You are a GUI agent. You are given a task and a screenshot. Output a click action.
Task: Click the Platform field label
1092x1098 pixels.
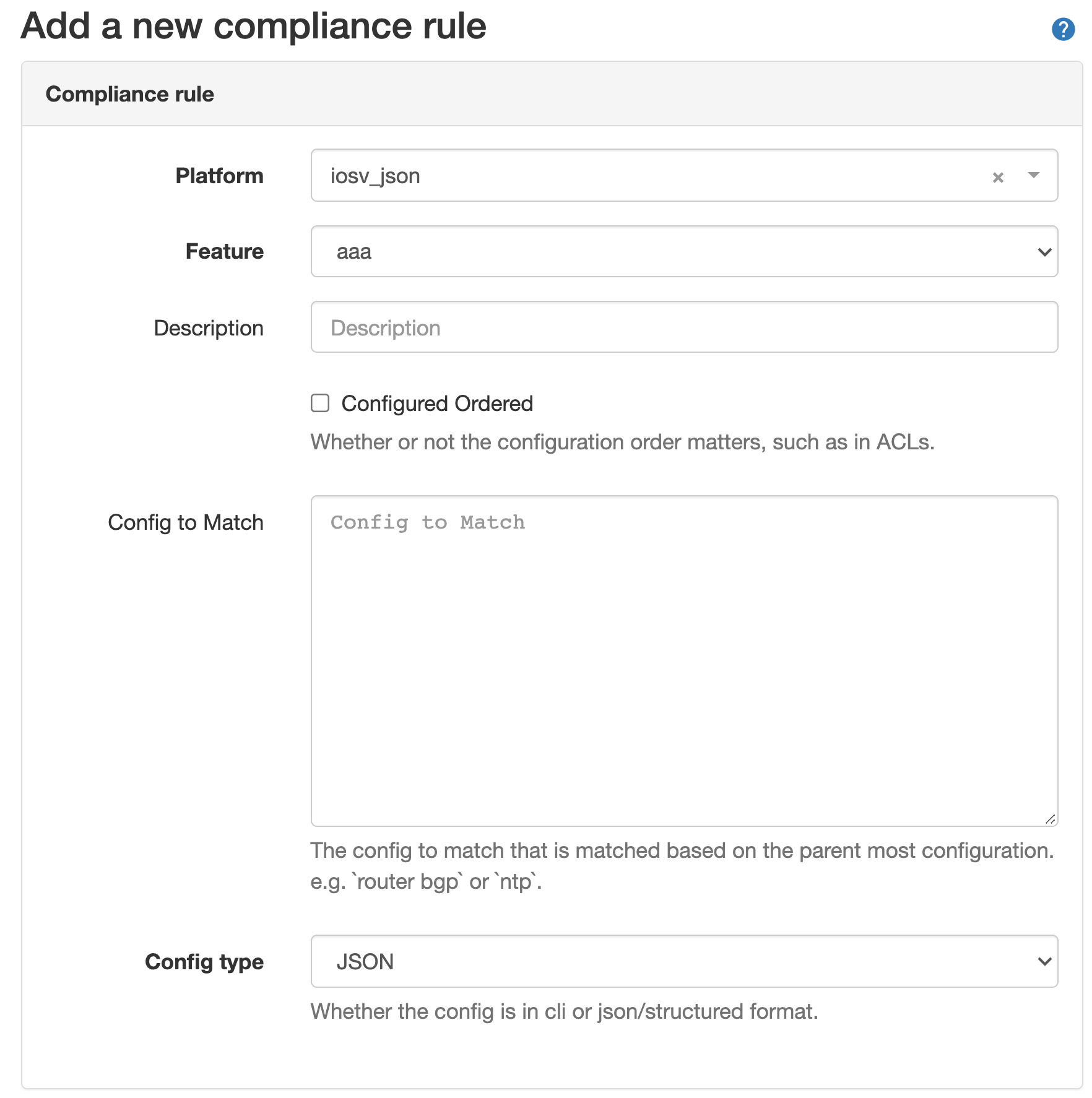220,176
